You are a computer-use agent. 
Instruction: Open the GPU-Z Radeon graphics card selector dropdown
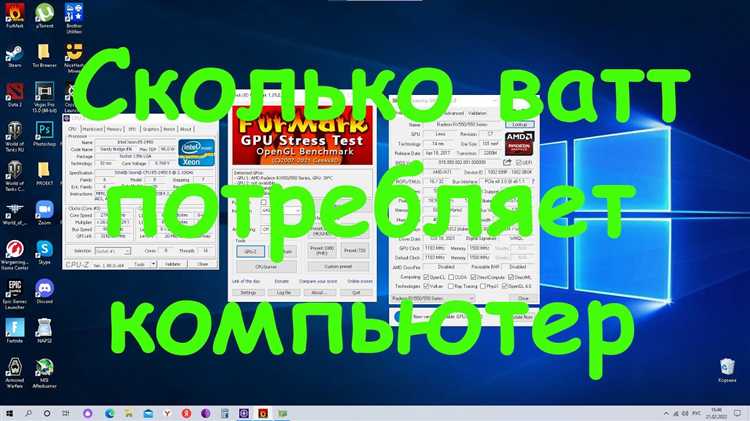tap(433, 298)
